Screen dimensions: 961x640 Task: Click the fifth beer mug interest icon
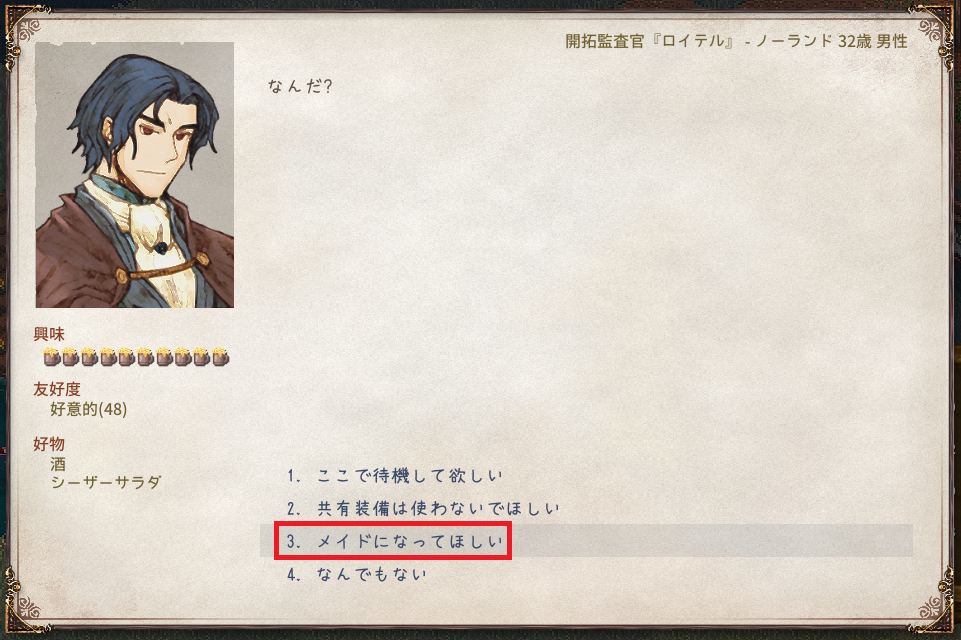(x=127, y=356)
